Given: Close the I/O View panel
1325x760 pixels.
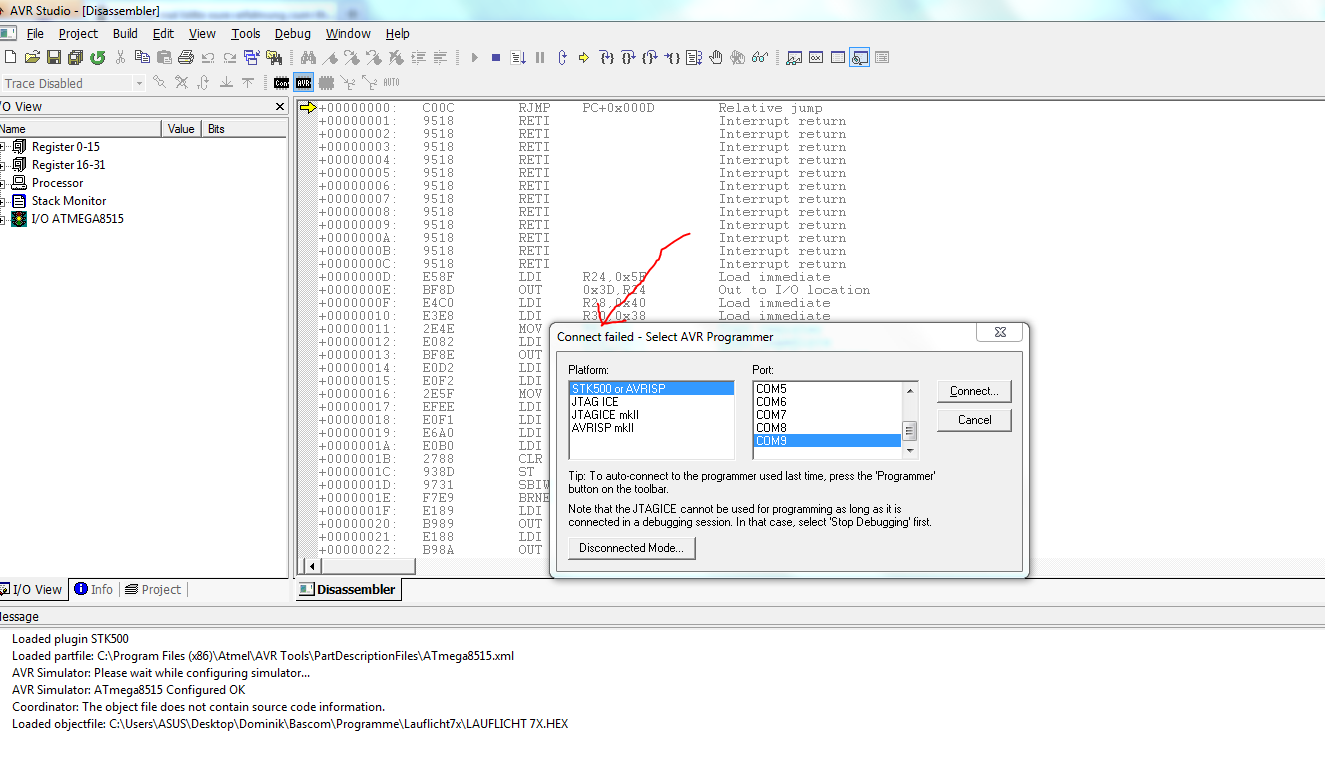Looking at the screenshot, I should tap(280, 106).
